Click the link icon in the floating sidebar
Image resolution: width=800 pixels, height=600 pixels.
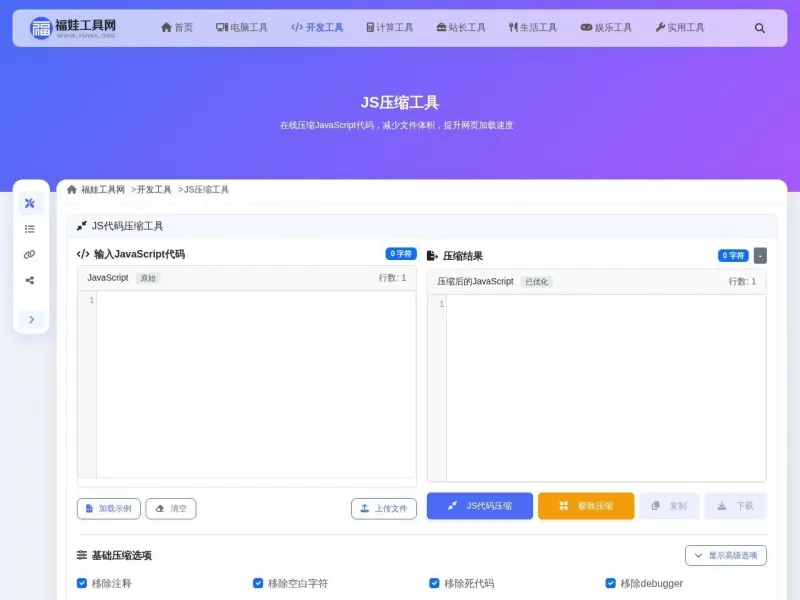coord(30,254)
